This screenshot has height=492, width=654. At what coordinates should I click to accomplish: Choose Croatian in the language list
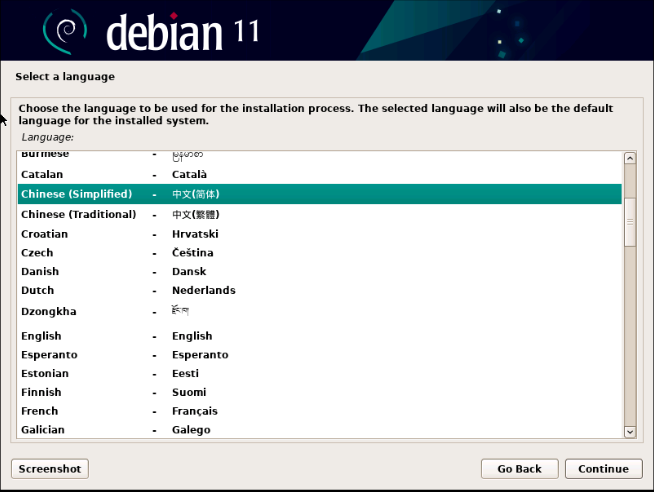[x=319, y=234]
